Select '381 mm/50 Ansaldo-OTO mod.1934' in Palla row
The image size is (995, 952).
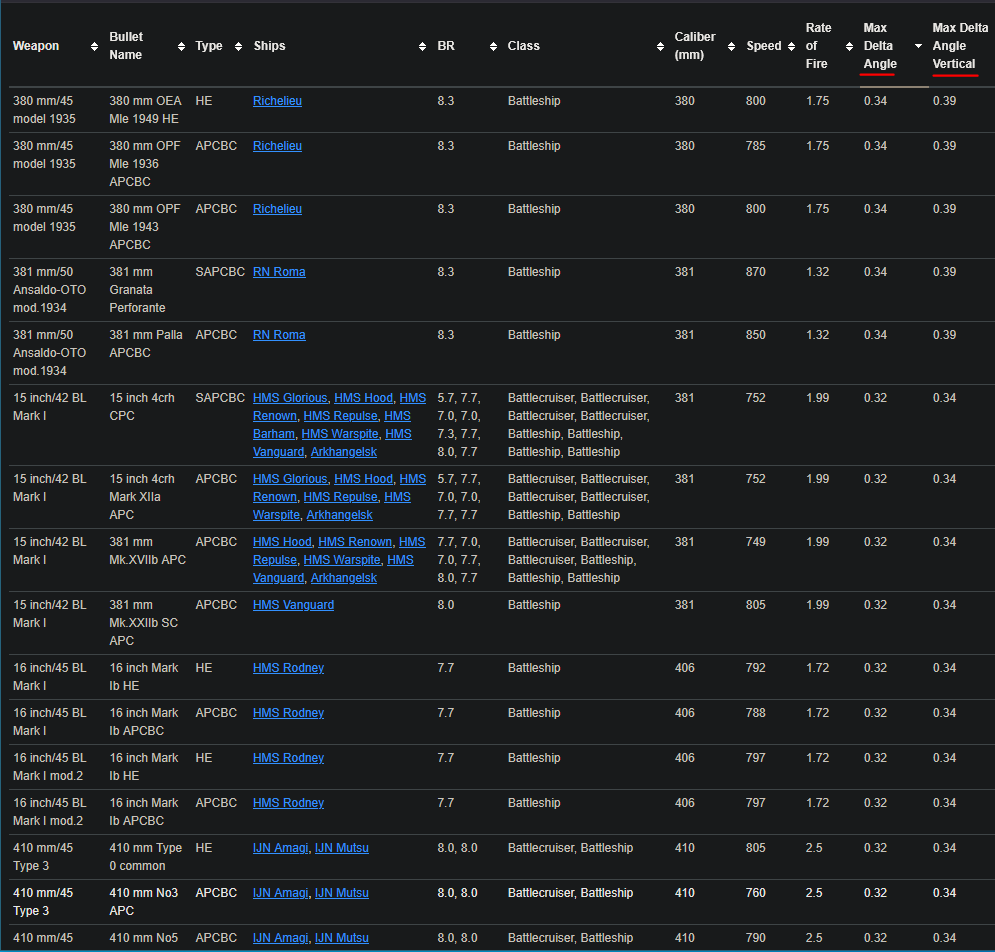click(x=49, y=352)
